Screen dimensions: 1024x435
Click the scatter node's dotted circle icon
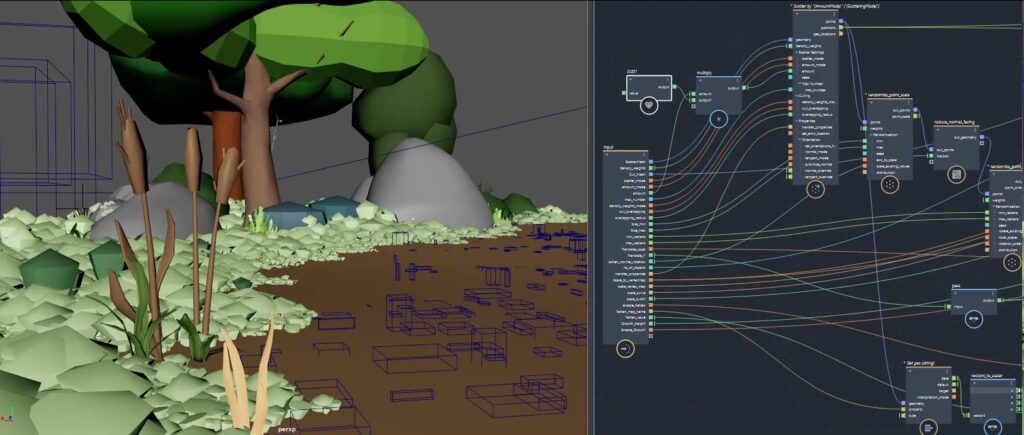point(815,187)
